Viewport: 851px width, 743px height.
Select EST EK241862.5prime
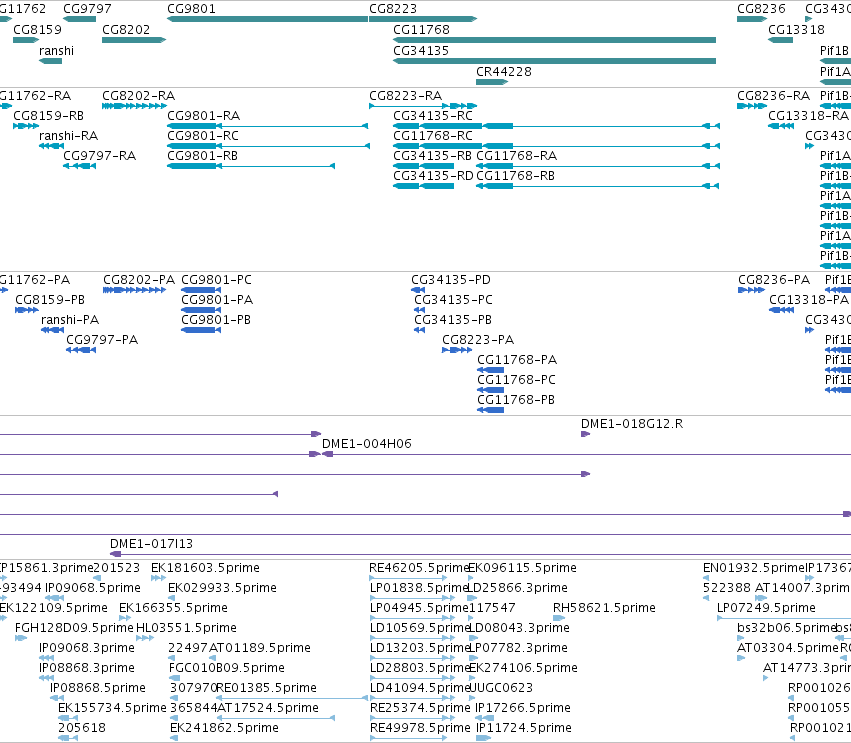point(224,728)
